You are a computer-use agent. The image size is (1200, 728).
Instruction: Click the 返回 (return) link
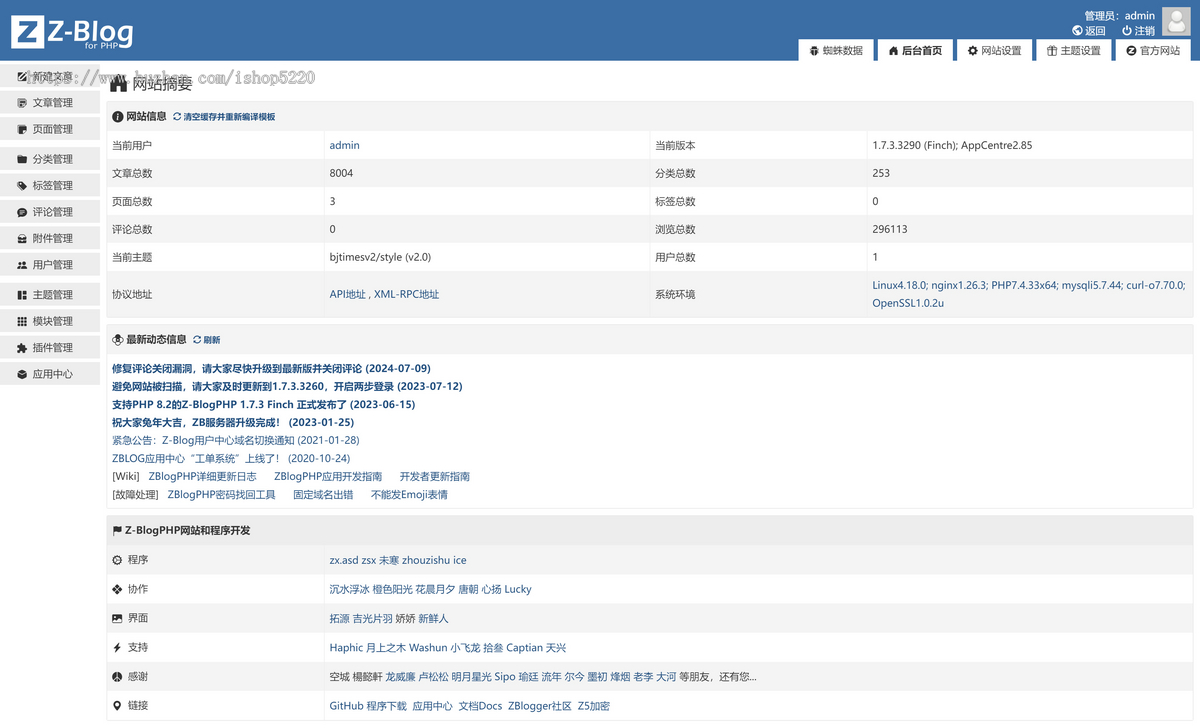tap(1089, 31)
